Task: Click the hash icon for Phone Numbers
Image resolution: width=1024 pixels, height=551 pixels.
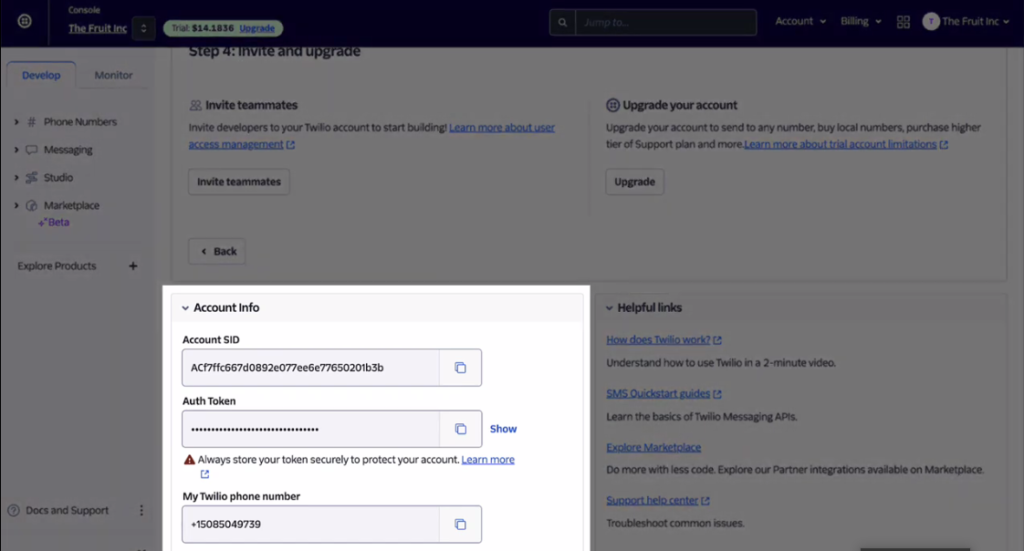Action: click(x=31, y=121)
